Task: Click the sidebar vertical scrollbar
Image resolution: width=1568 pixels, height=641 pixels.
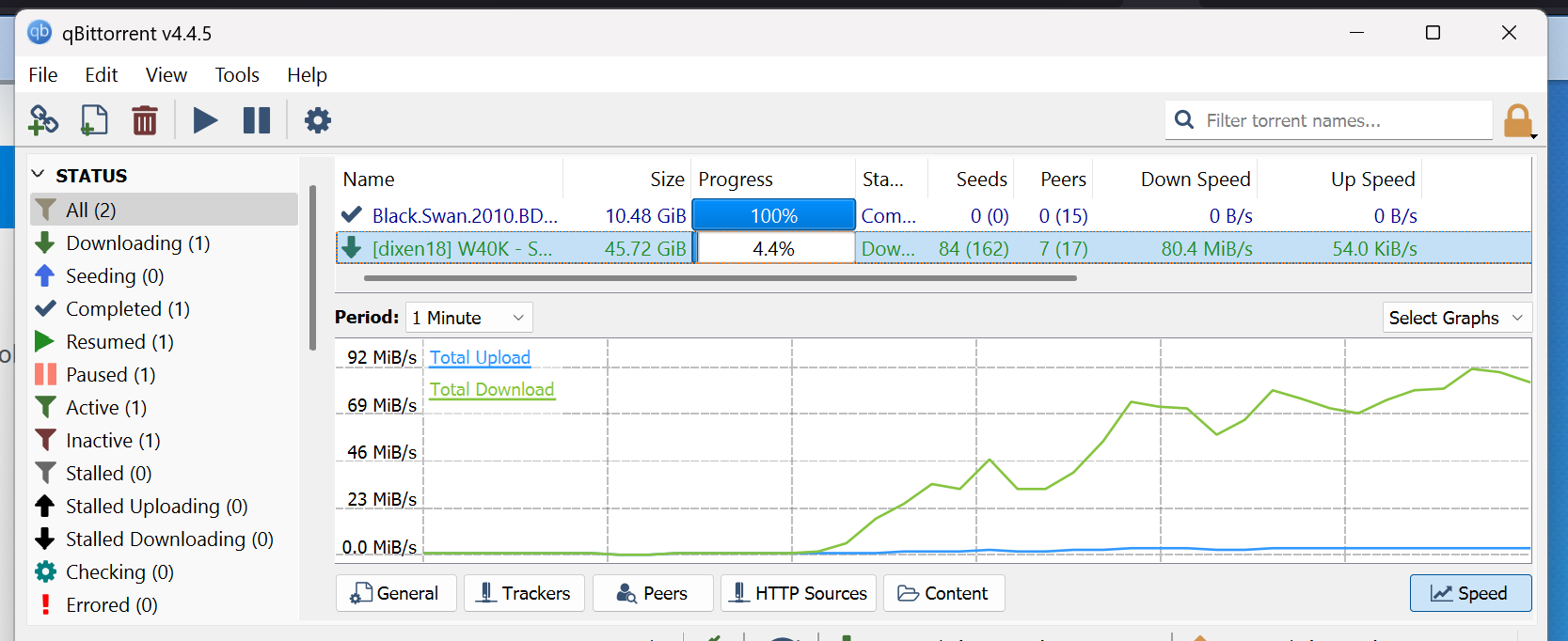Action: click(312, 268)
